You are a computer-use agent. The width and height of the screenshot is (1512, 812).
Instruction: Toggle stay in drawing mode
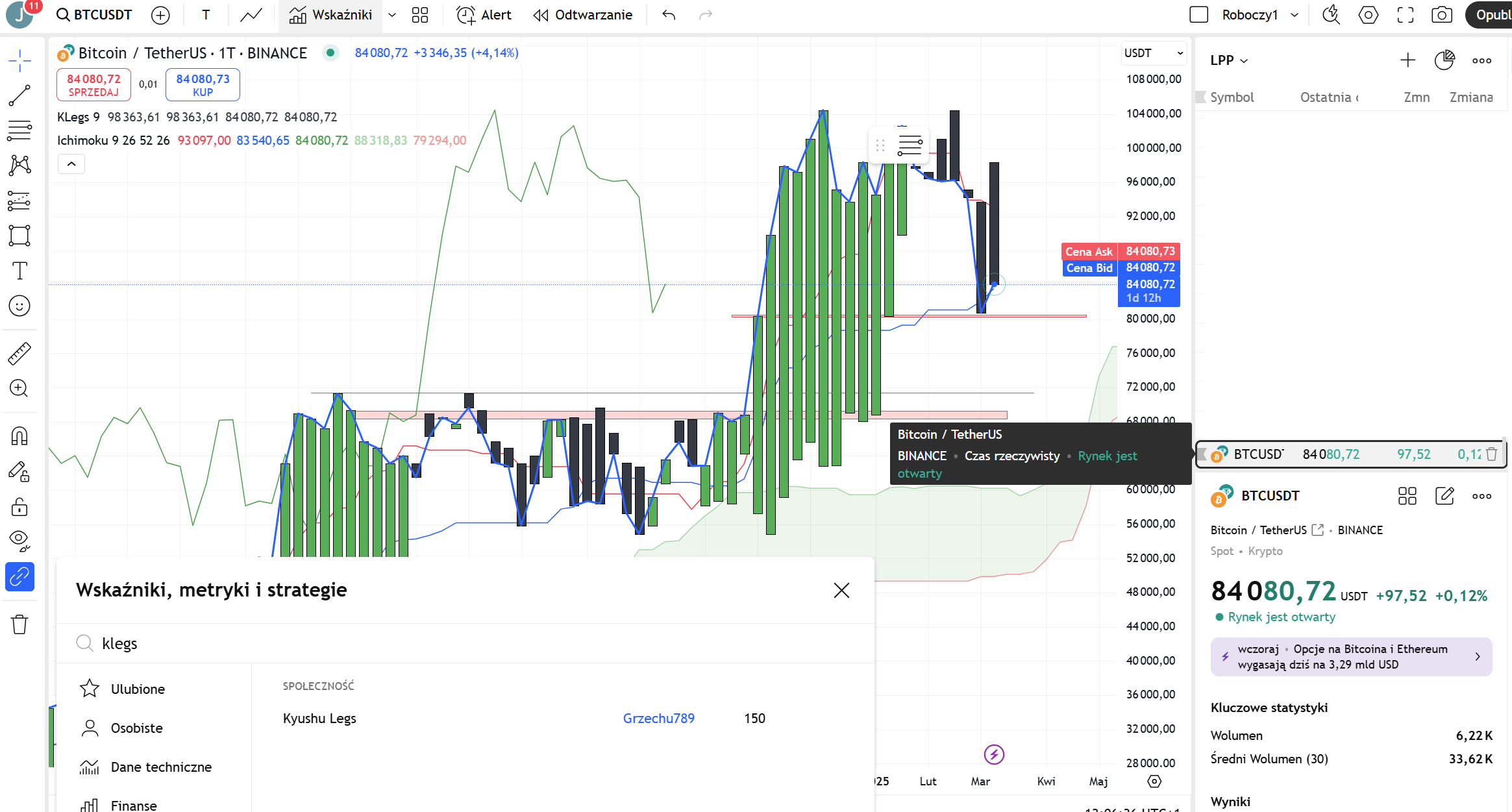[x=19, y=471]
